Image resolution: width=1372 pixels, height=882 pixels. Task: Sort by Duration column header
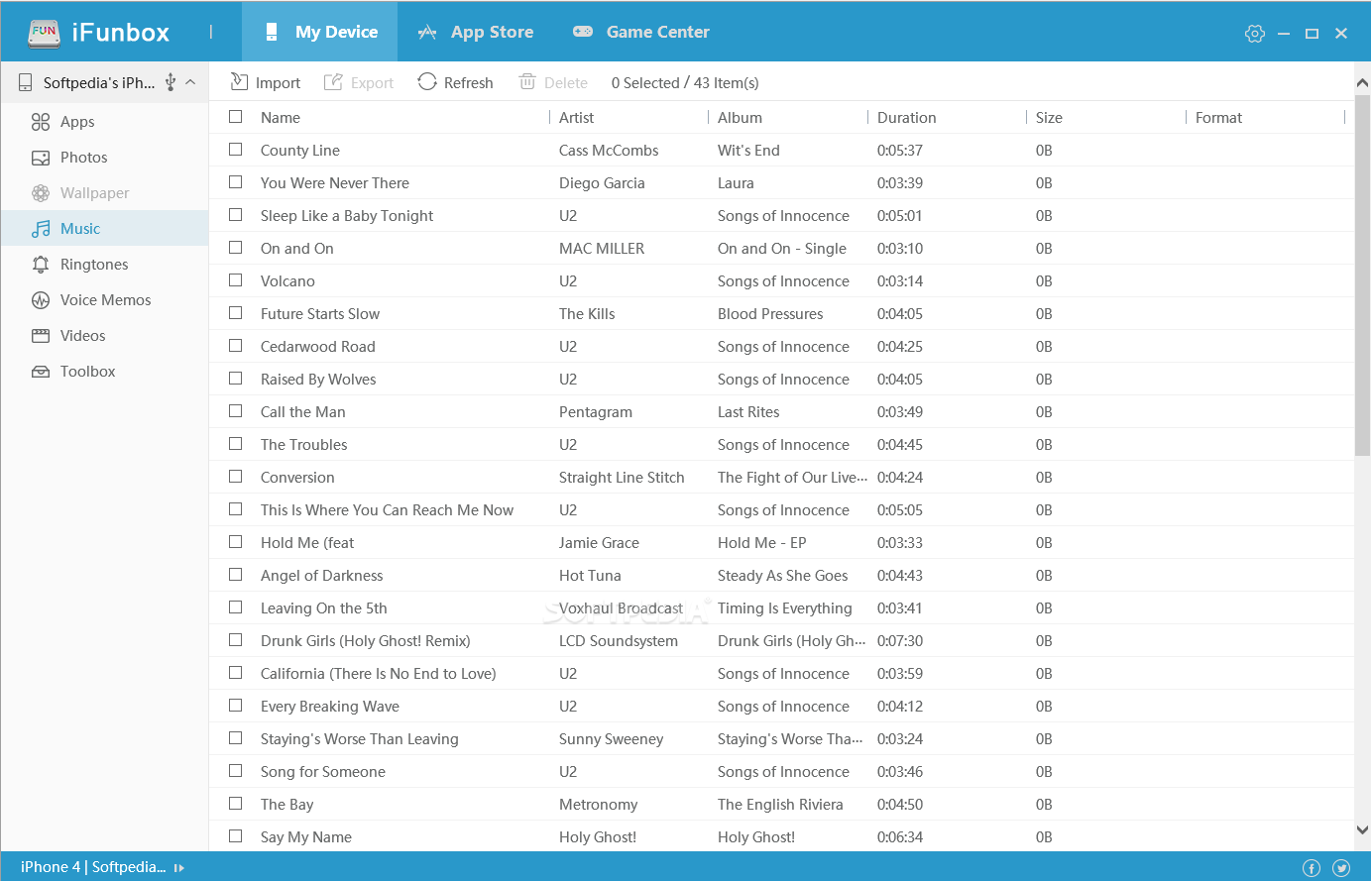[x=906, y=118]
